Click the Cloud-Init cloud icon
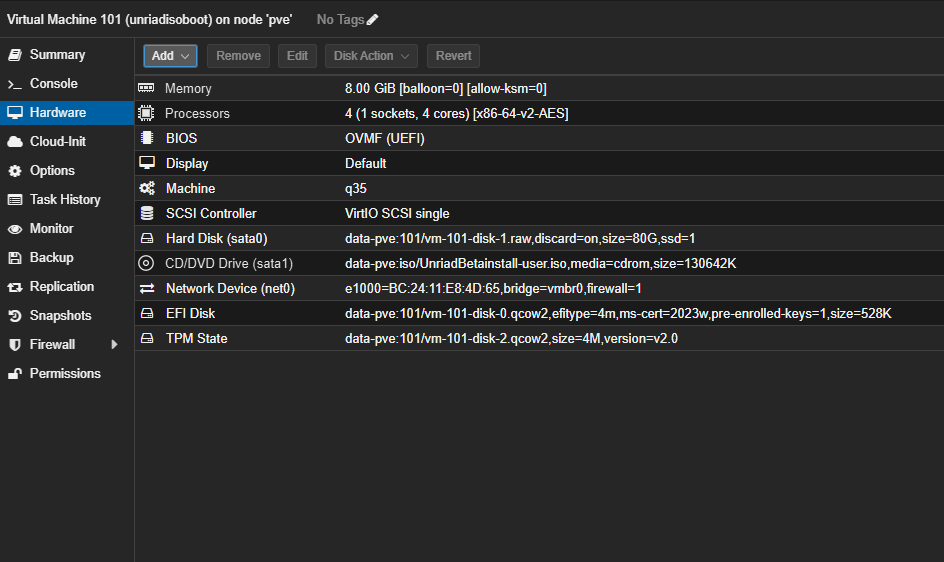The height and width of the screenshot is (562, 944). tap(15, 142)
